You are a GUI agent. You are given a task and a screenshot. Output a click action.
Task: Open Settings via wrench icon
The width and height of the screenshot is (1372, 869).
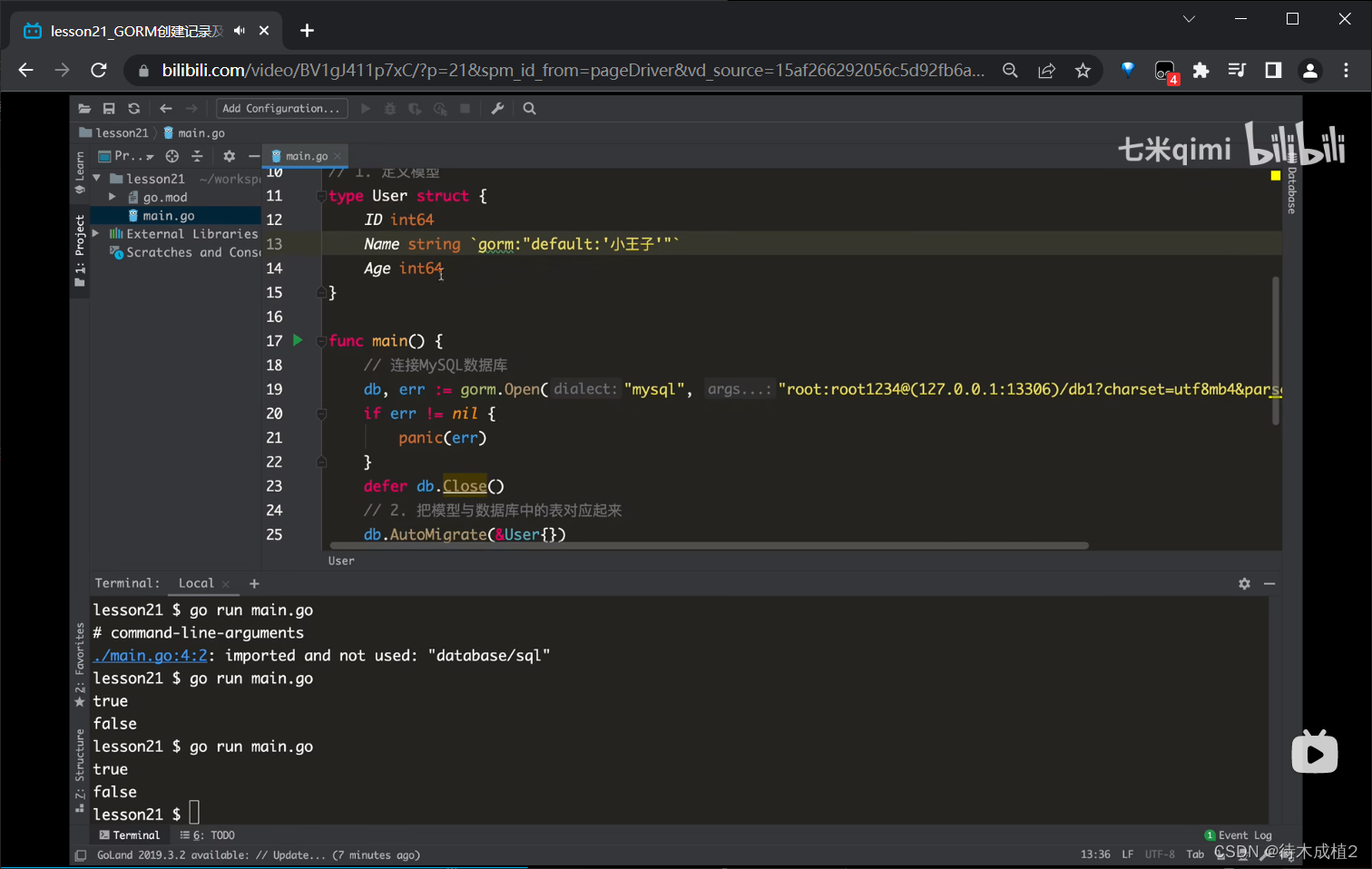(x=497, y=109)
